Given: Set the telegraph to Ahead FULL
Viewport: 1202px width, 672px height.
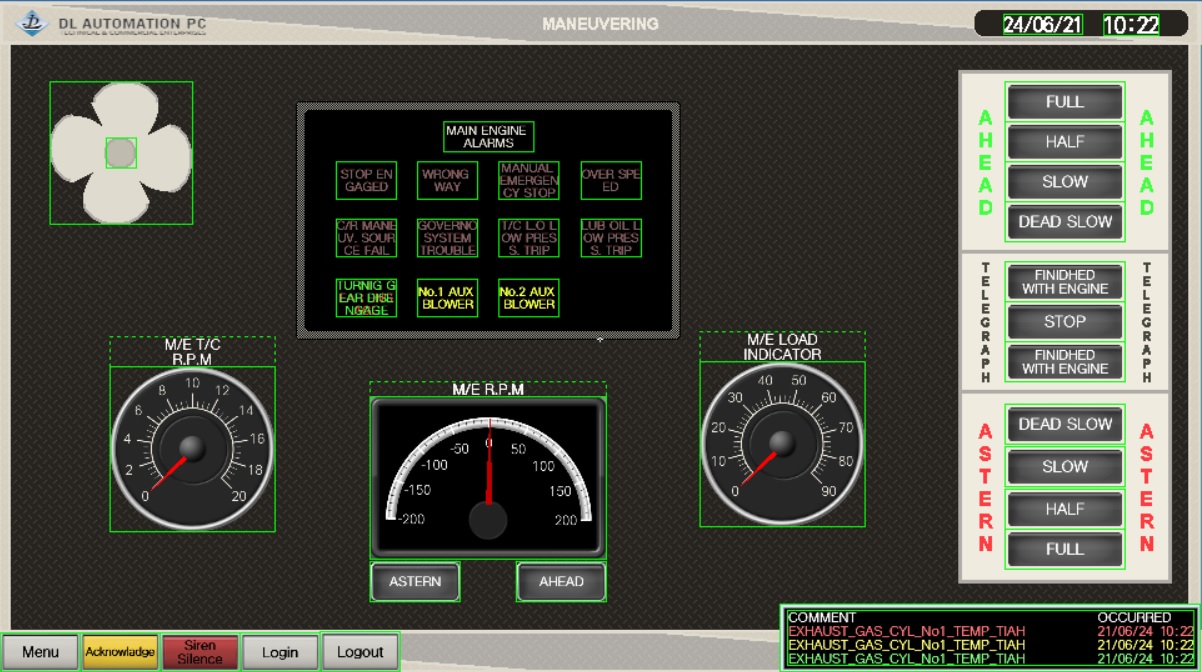Looking at the screenshot, I should click(1064, 102).
